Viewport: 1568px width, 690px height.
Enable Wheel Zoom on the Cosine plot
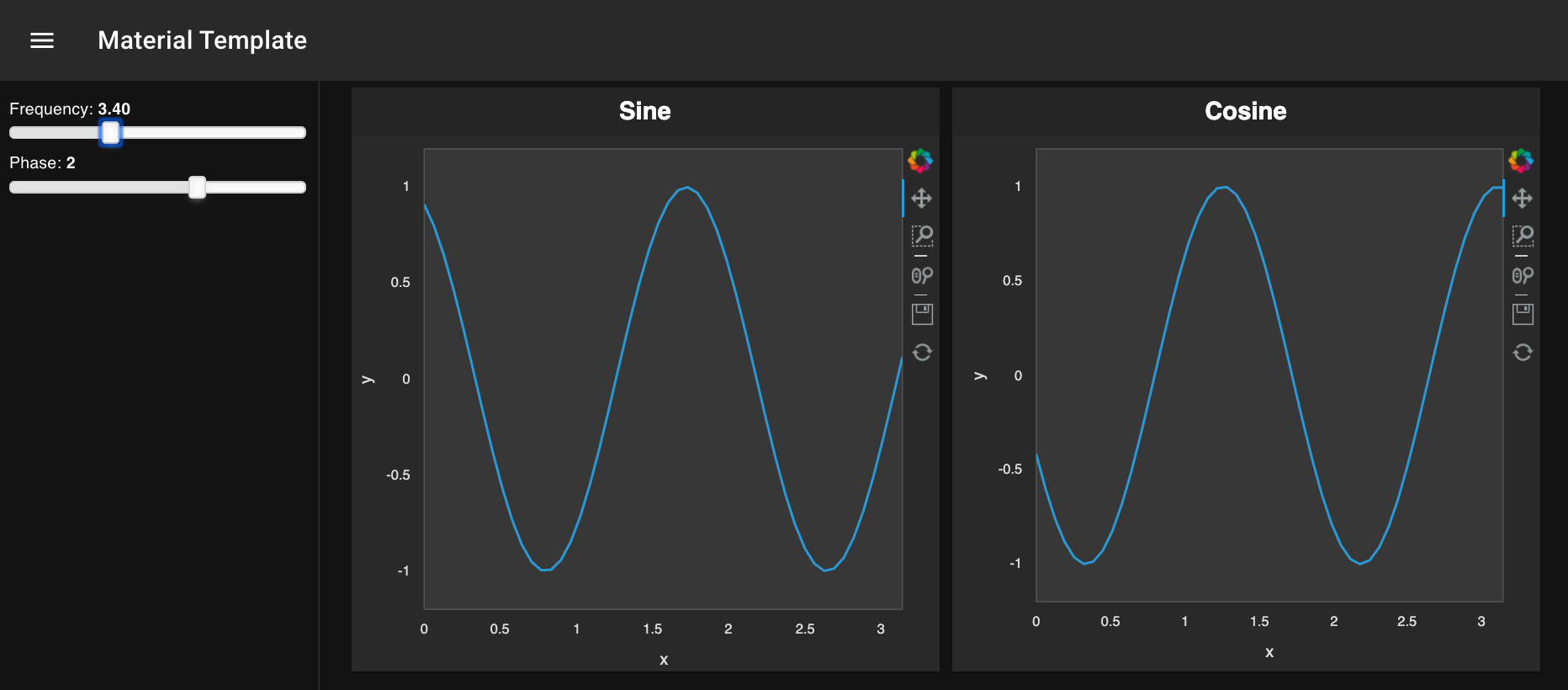point(1523,275)
